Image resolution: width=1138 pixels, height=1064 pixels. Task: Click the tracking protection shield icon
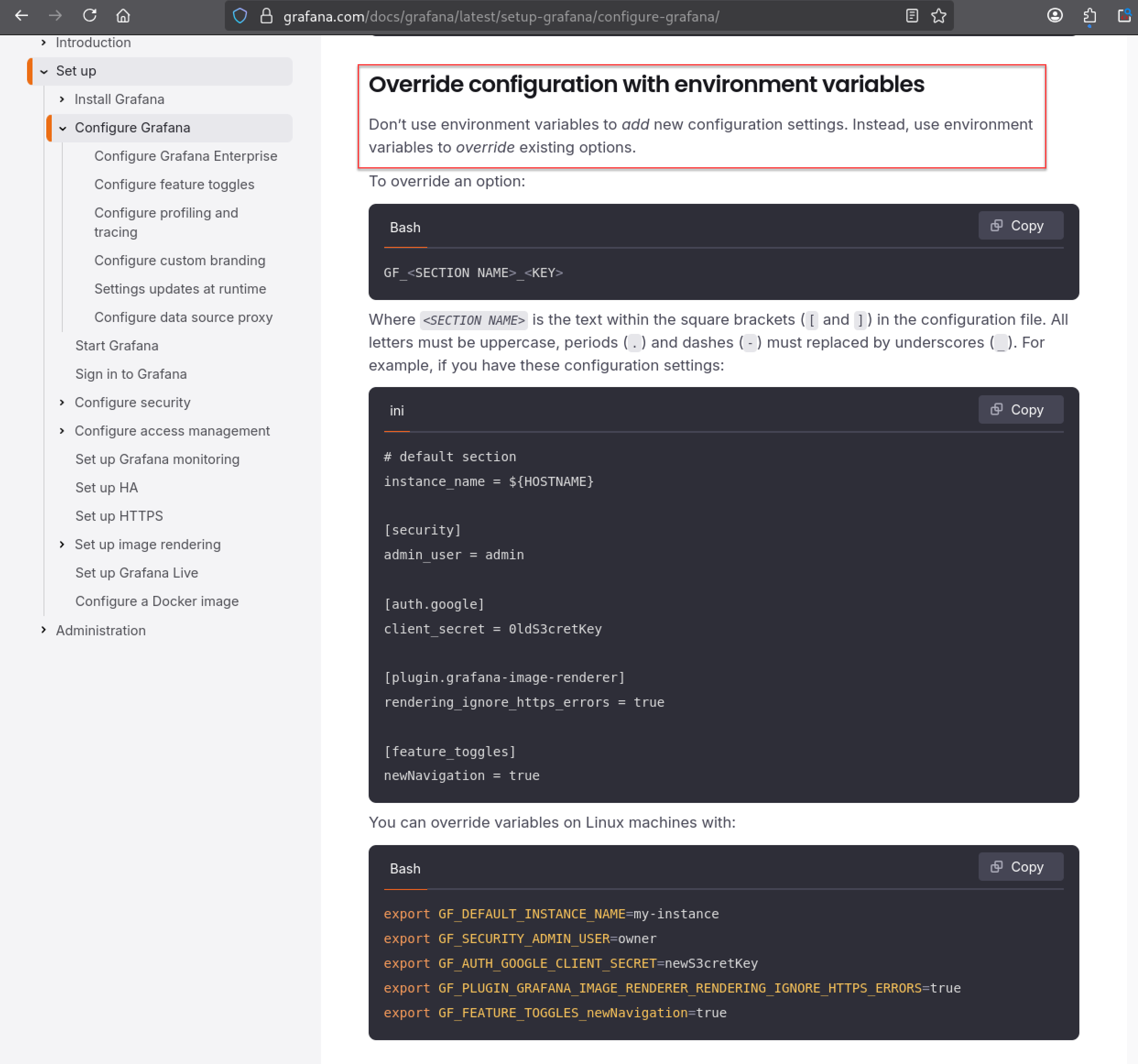click(x=240, y=16)
